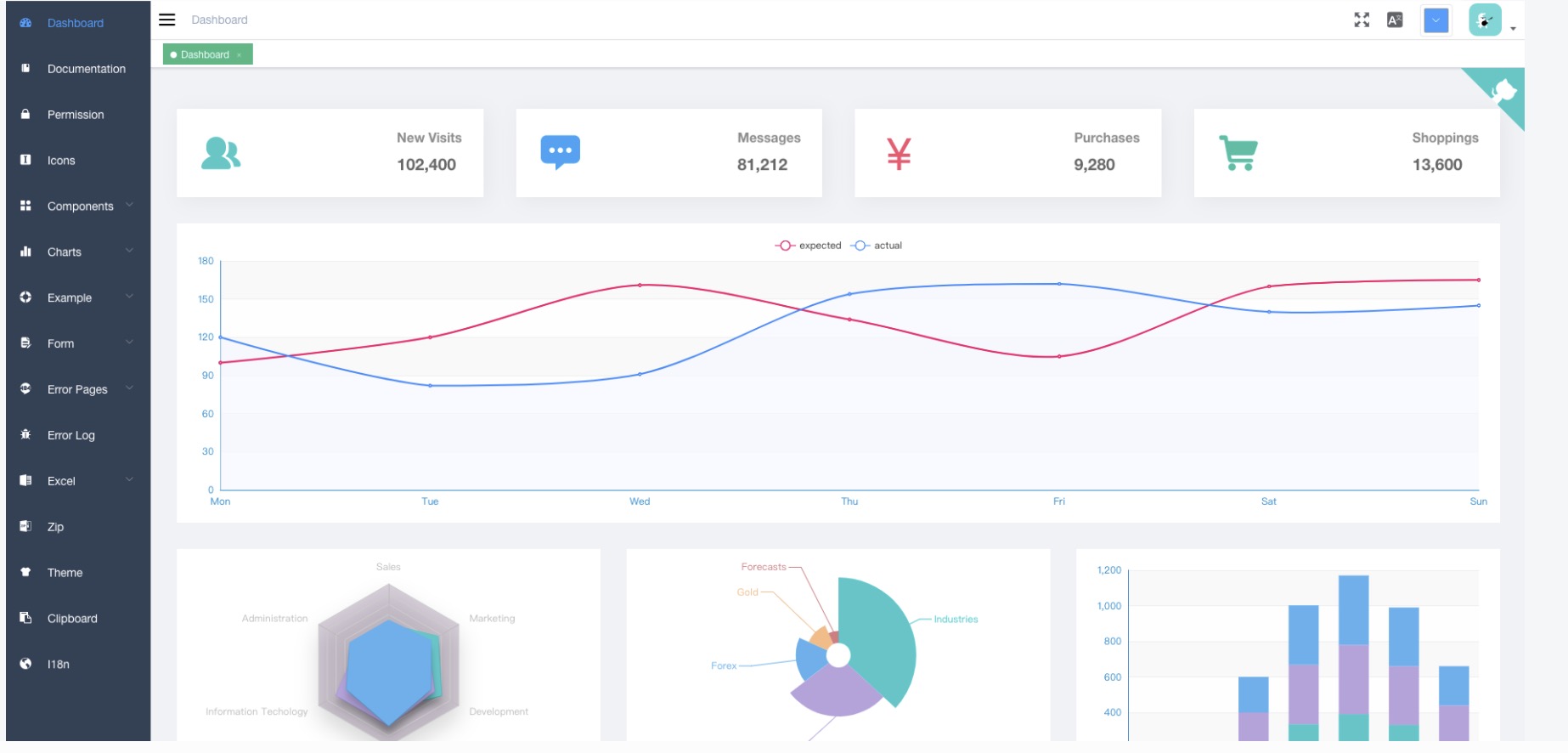Click the I18n globe icon

pos(25,664)
